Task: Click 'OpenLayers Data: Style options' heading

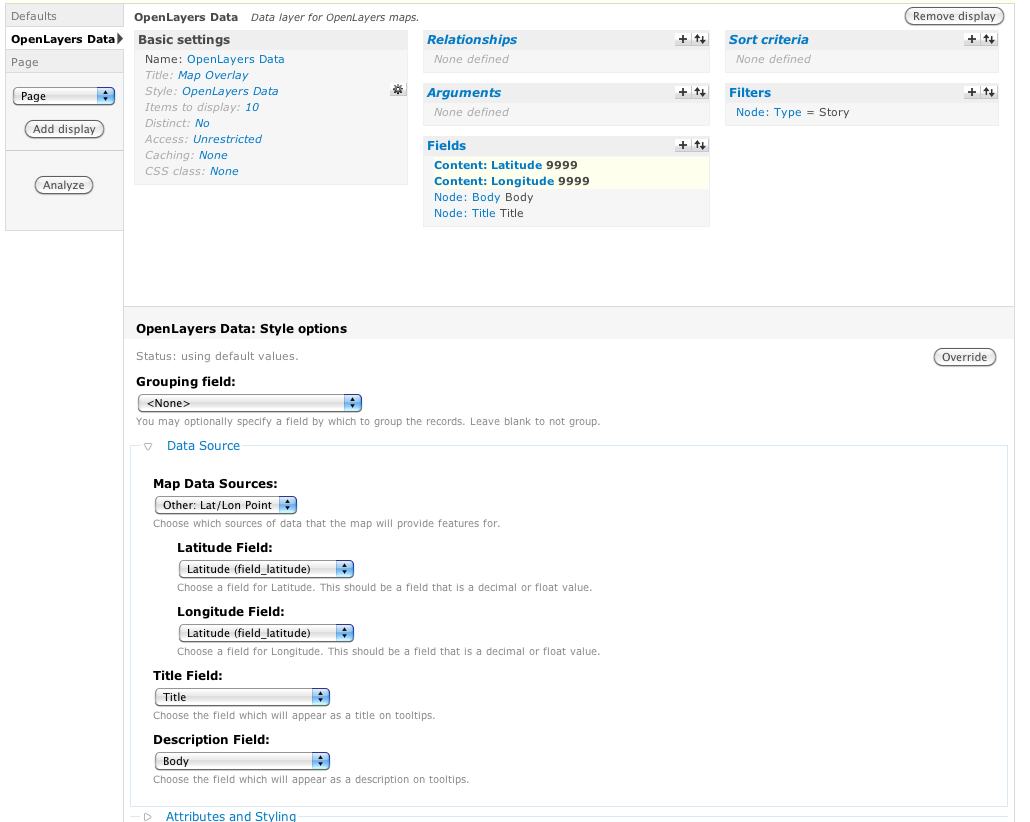Action: click(241, 329)
